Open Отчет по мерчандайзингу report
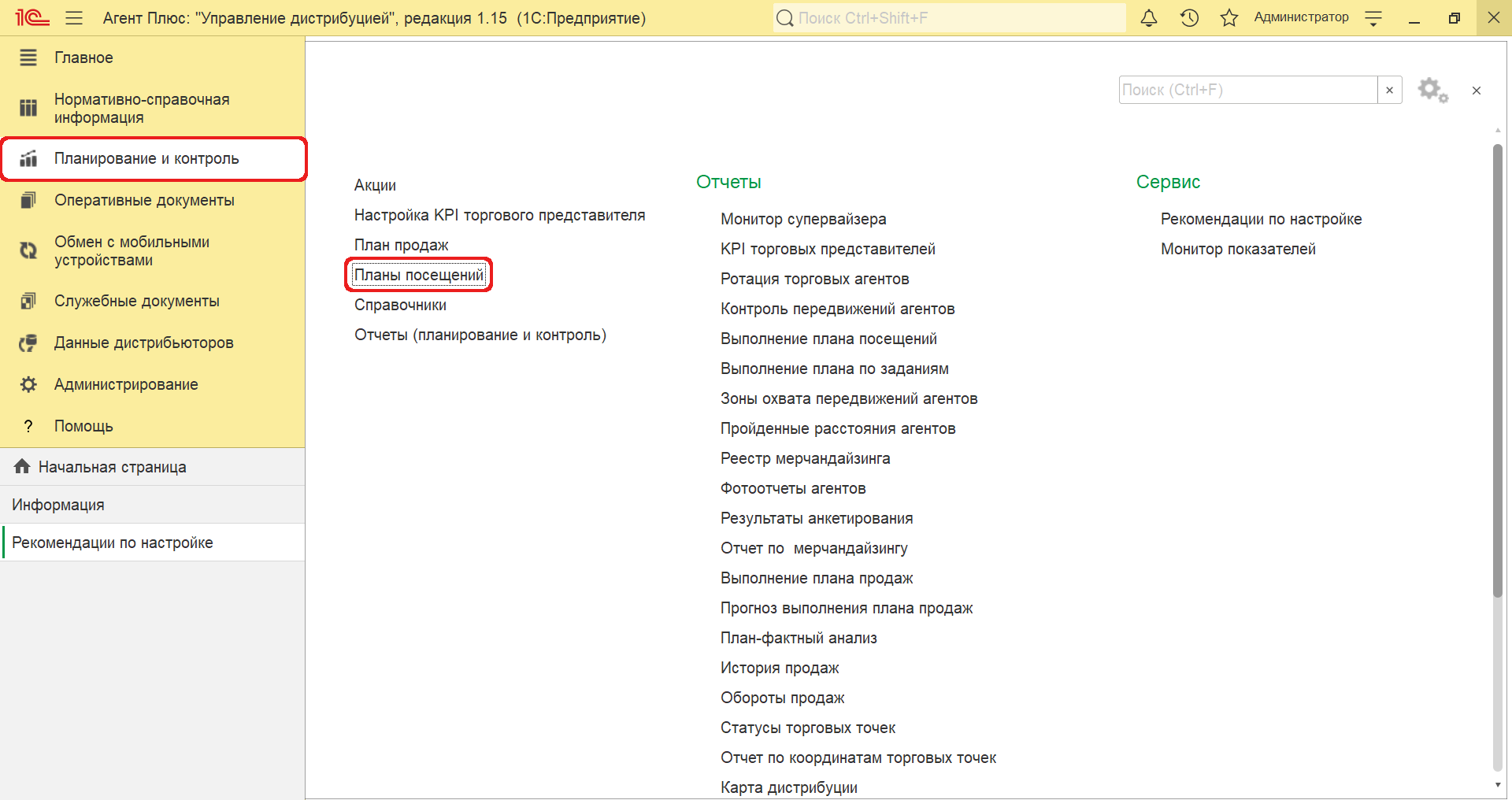This screenshot has height=800, width=1512. [814, 548]
